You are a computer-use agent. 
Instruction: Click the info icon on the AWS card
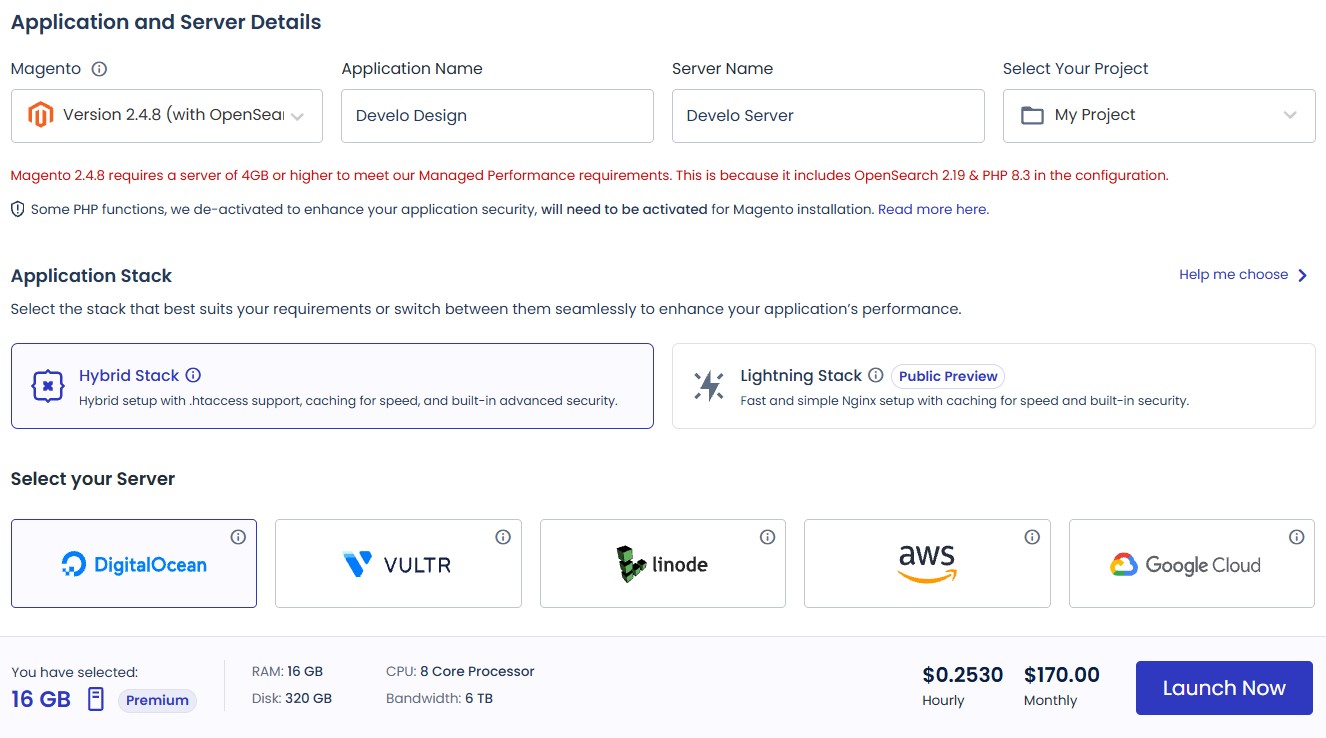click(1032, 537)
